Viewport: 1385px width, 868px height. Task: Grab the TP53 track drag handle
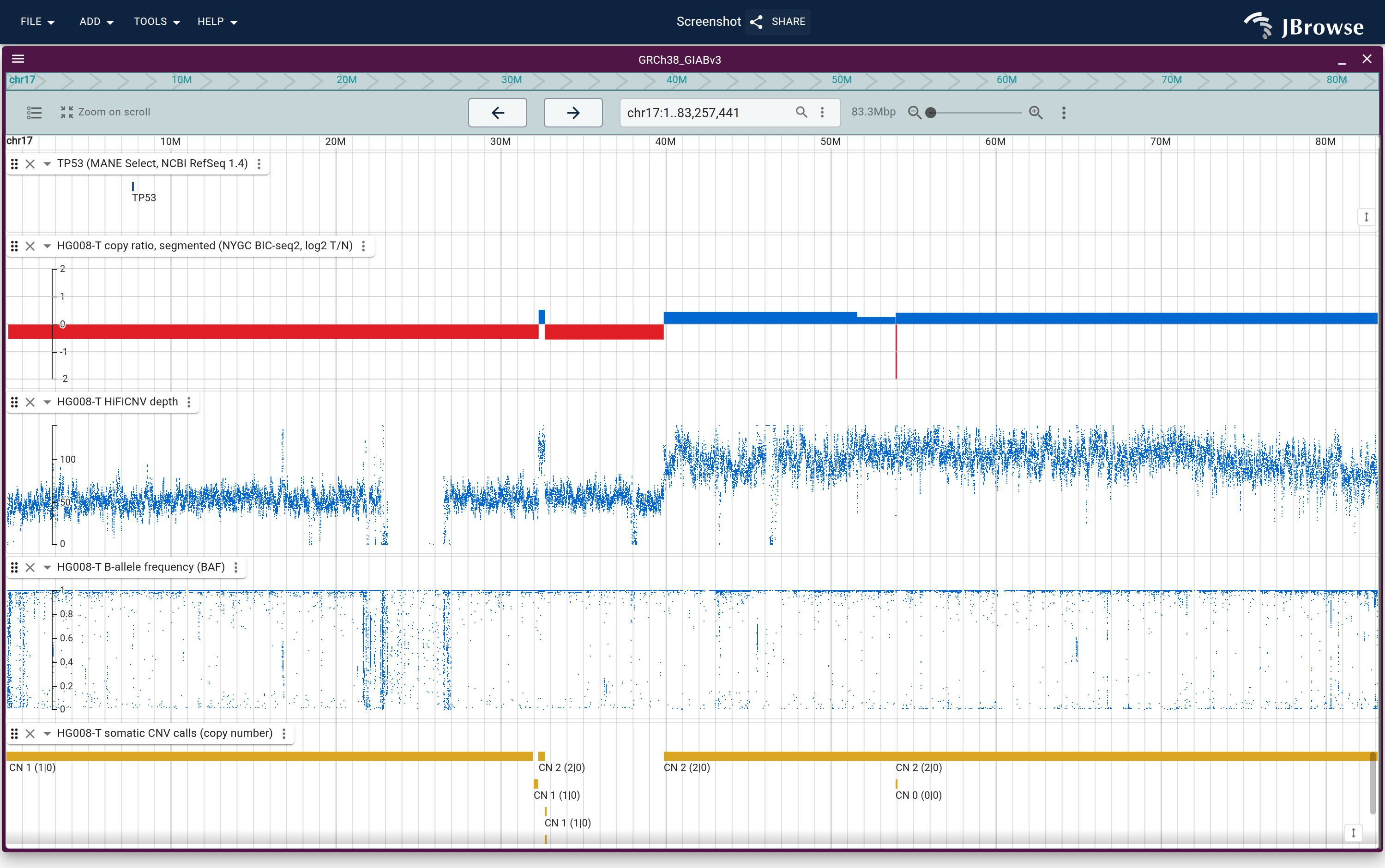14,164
